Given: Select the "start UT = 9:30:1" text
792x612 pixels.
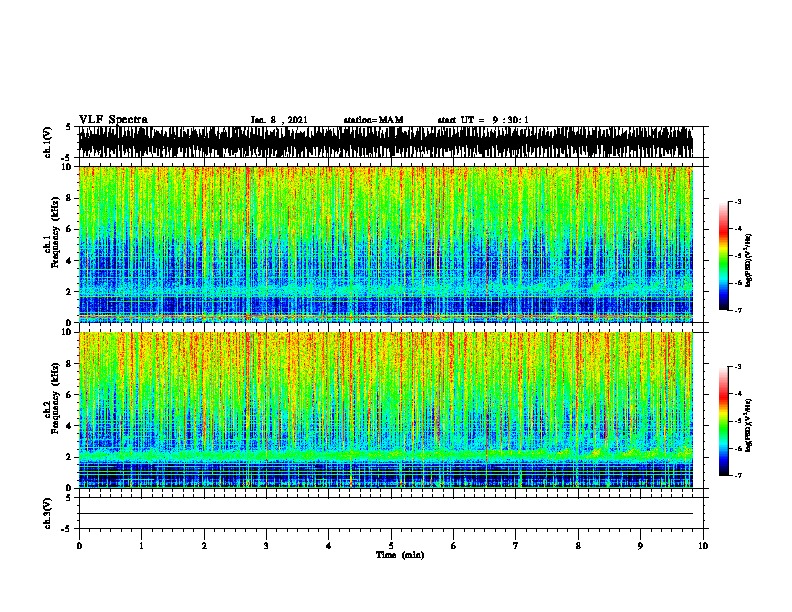Looking at the screenshot, I should pos(483,120).
